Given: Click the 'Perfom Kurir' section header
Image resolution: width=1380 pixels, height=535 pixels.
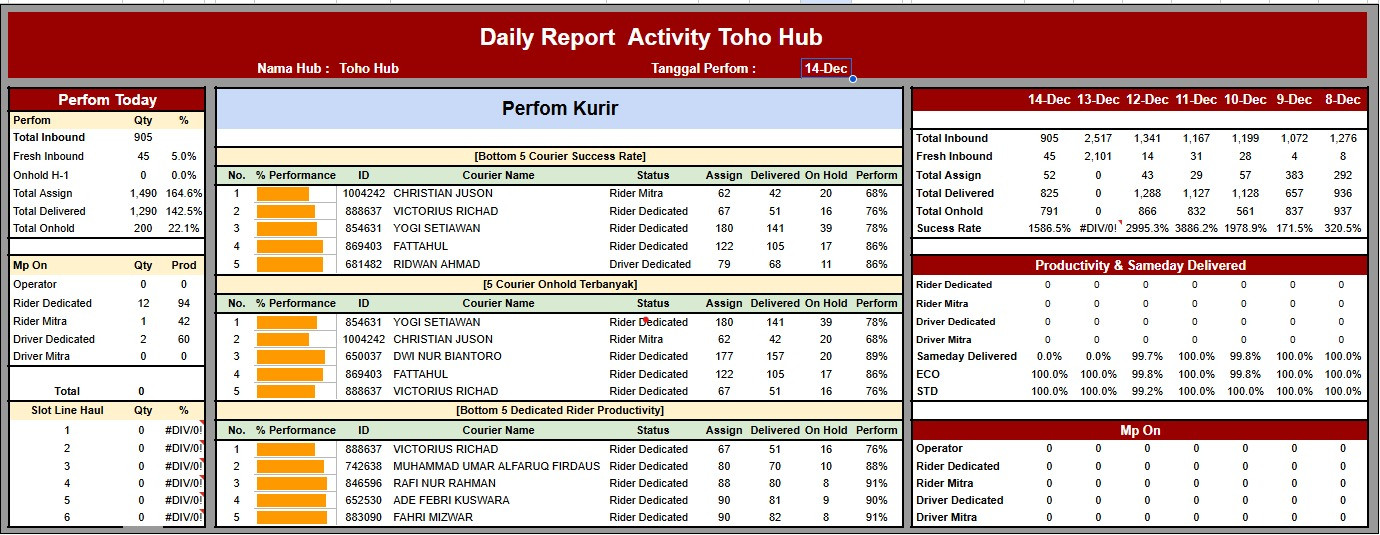Looking at the screenshot, I should coord(560,109).
